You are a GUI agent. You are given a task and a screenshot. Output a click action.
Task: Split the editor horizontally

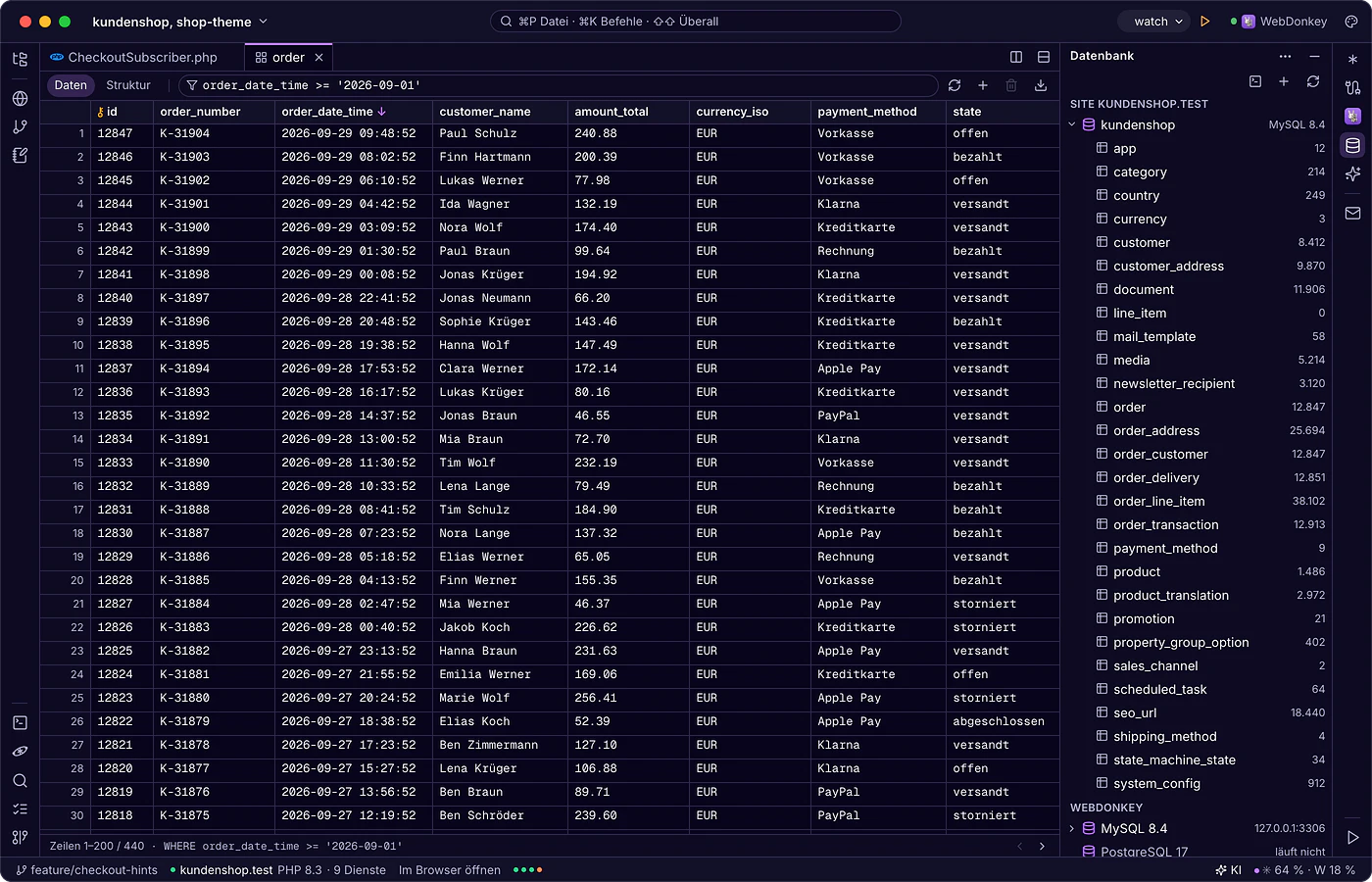pos(1044,57)
